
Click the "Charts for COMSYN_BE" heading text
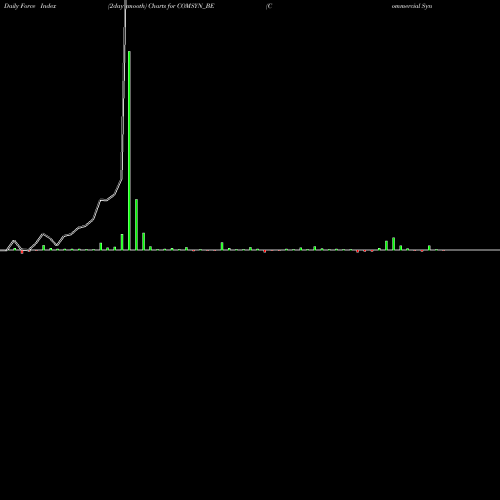pyautogui.click(x=181, y=6)
